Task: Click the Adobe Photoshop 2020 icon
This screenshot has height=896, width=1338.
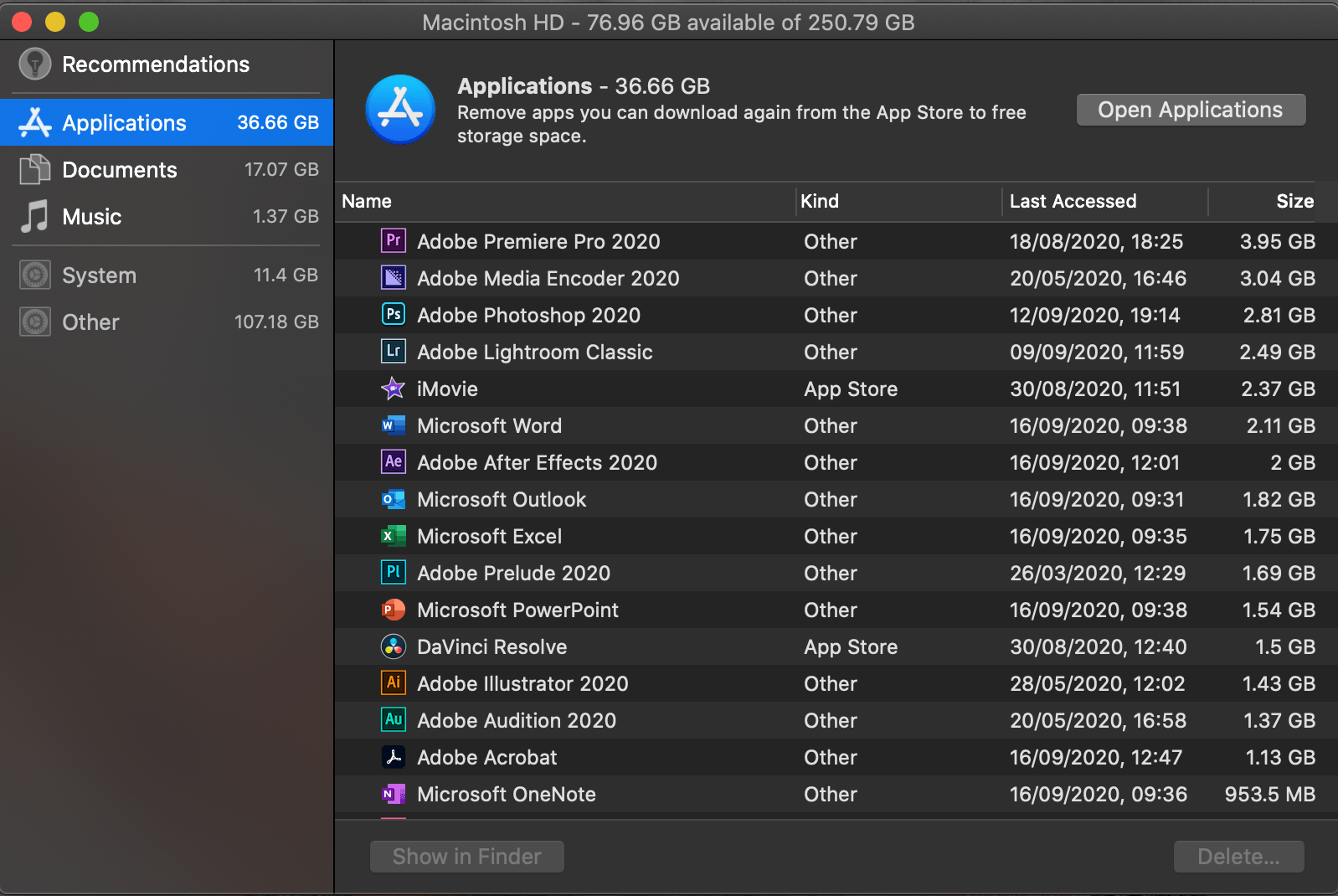Action: pos(394,315)
